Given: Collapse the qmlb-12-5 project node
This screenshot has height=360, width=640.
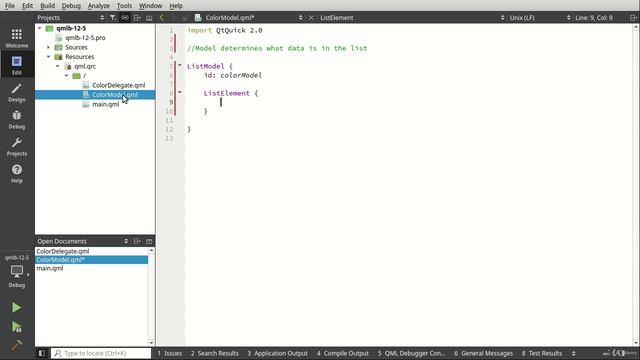Looking at the screenshot, I should [x=40, y=28].
